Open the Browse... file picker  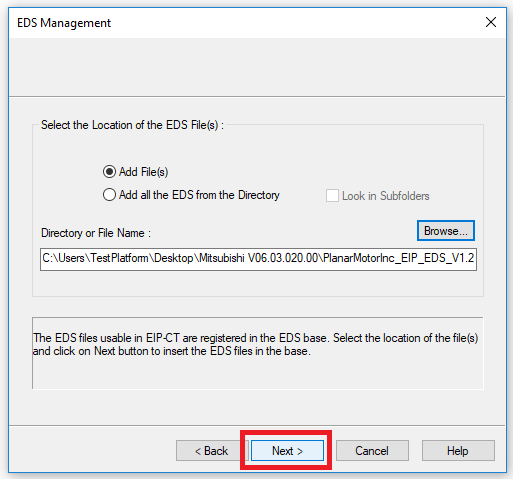tap(446, 231)
